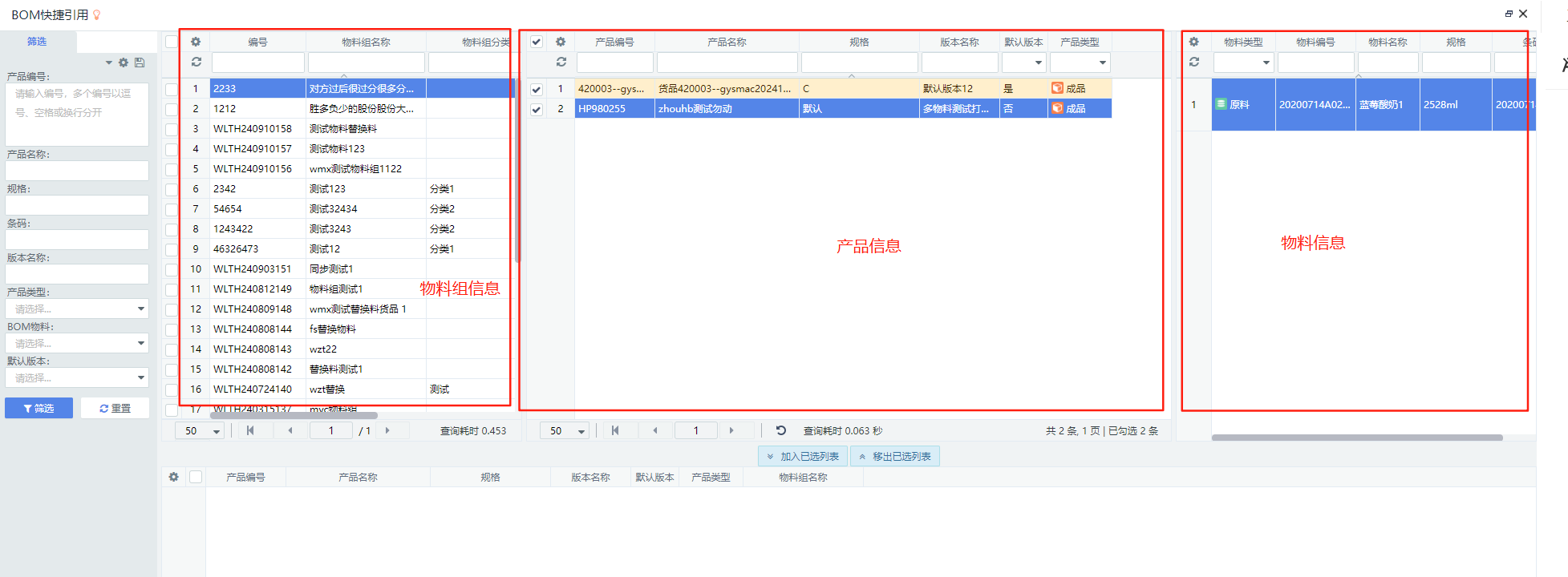Open the BOM物料 dropdown

point(77,343)
